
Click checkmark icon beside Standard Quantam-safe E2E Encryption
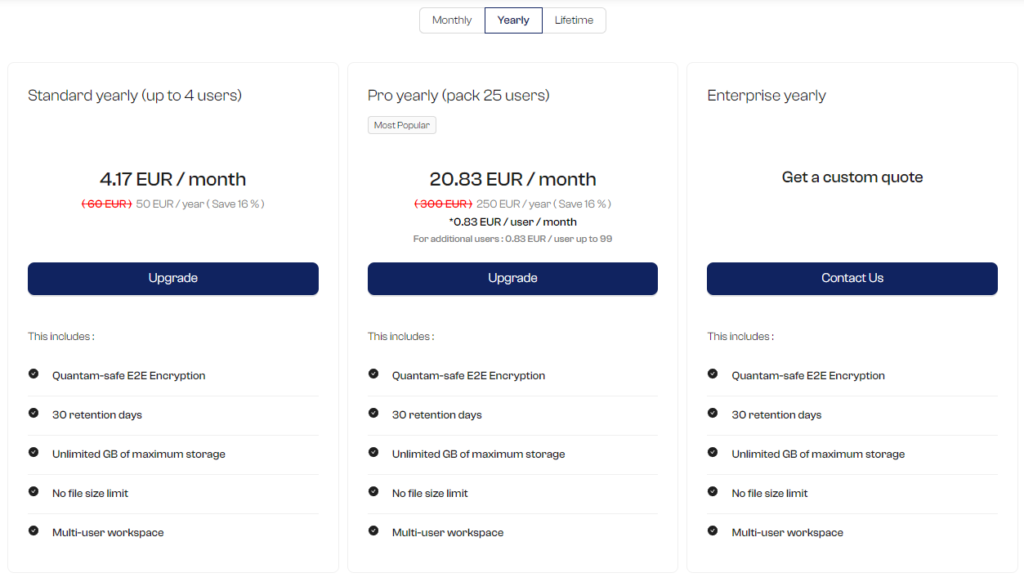pyautogui.click(x=33, y=374)
